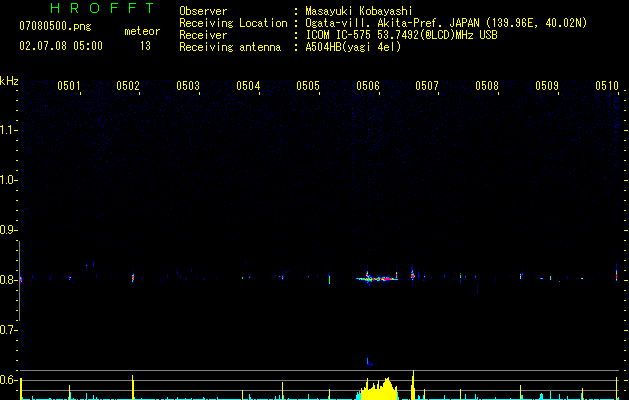Click the A504HB(yagi 4el) antenna text
The height and width of the screenshot is (400, 629).
coord(353,47)
